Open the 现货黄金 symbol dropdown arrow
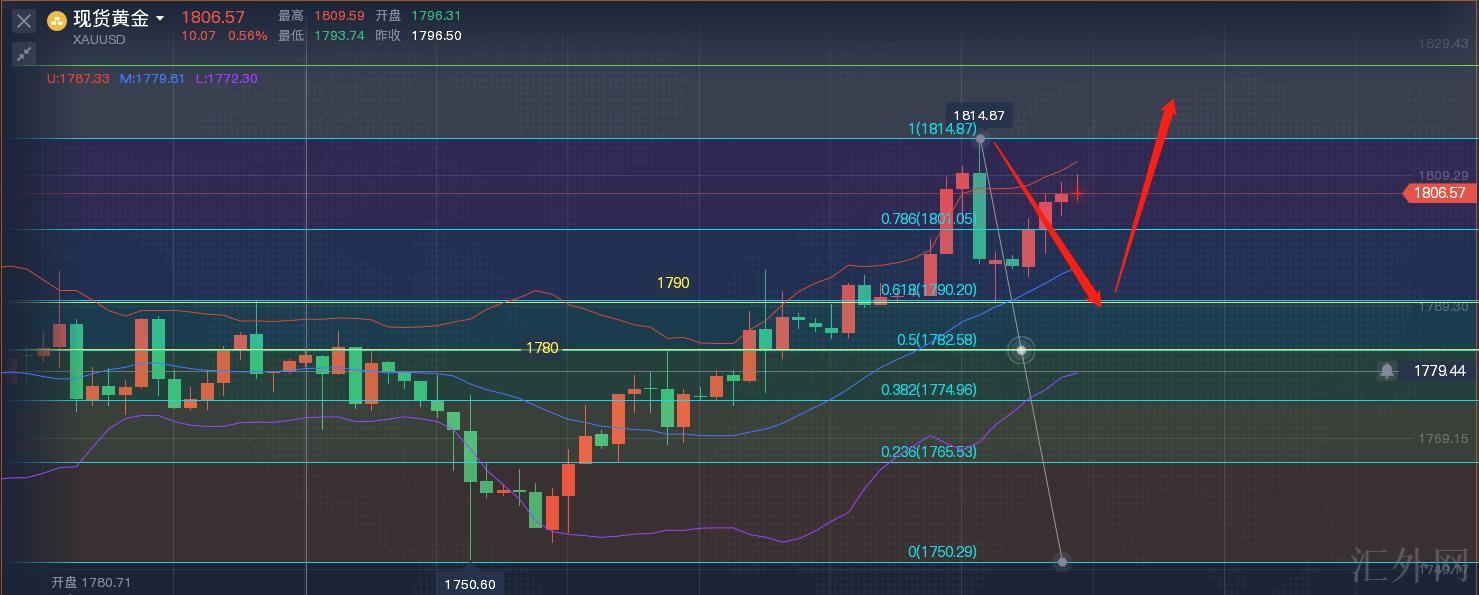 [x=160, y=19]
